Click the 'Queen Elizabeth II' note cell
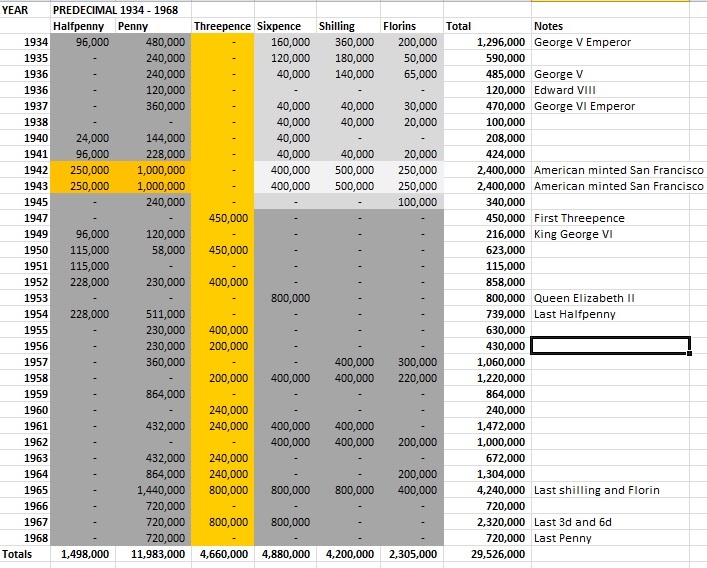Image resolution: width=707 pixels, height=568 pixels. click(x=584, y=298)
